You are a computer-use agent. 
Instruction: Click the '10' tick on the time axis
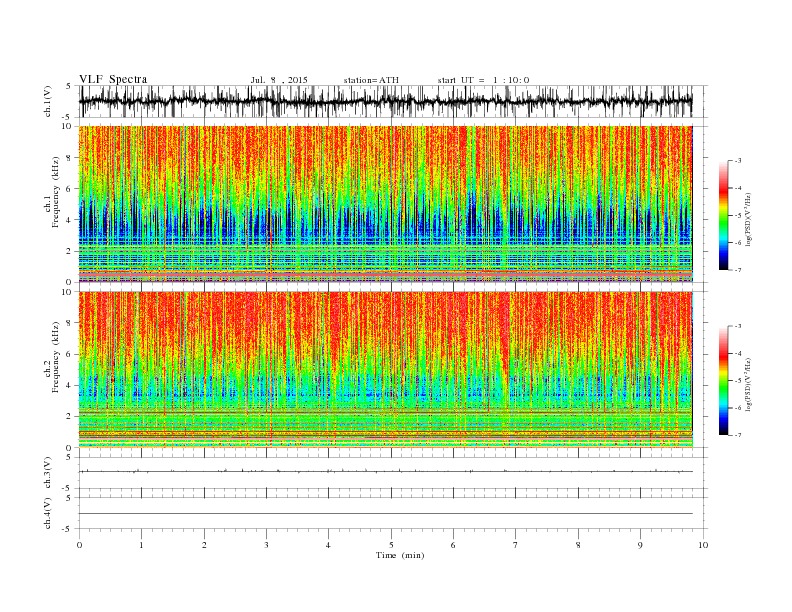pyautogui.click(x=703, y=545)
